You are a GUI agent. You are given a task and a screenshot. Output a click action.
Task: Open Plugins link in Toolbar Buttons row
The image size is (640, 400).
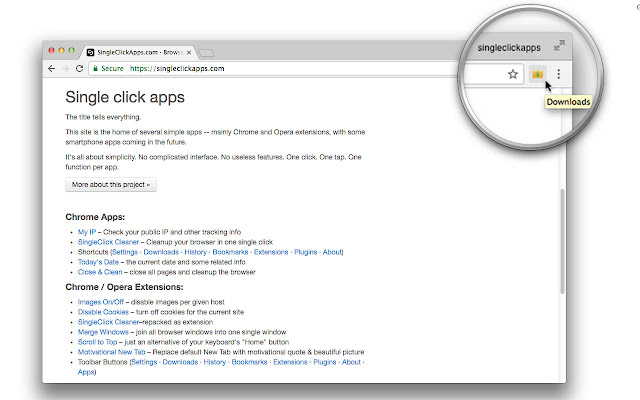click(x=325, y=362)
